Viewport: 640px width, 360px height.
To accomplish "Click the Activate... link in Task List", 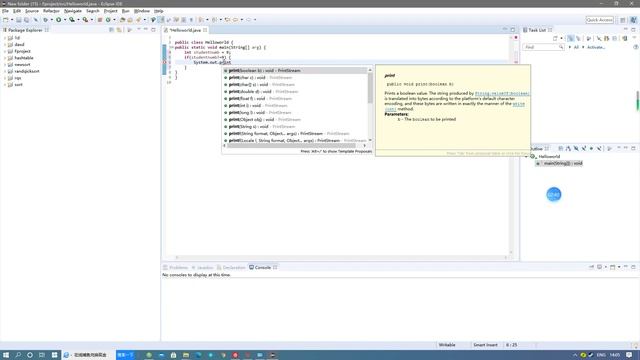I will tap(596, 47).
